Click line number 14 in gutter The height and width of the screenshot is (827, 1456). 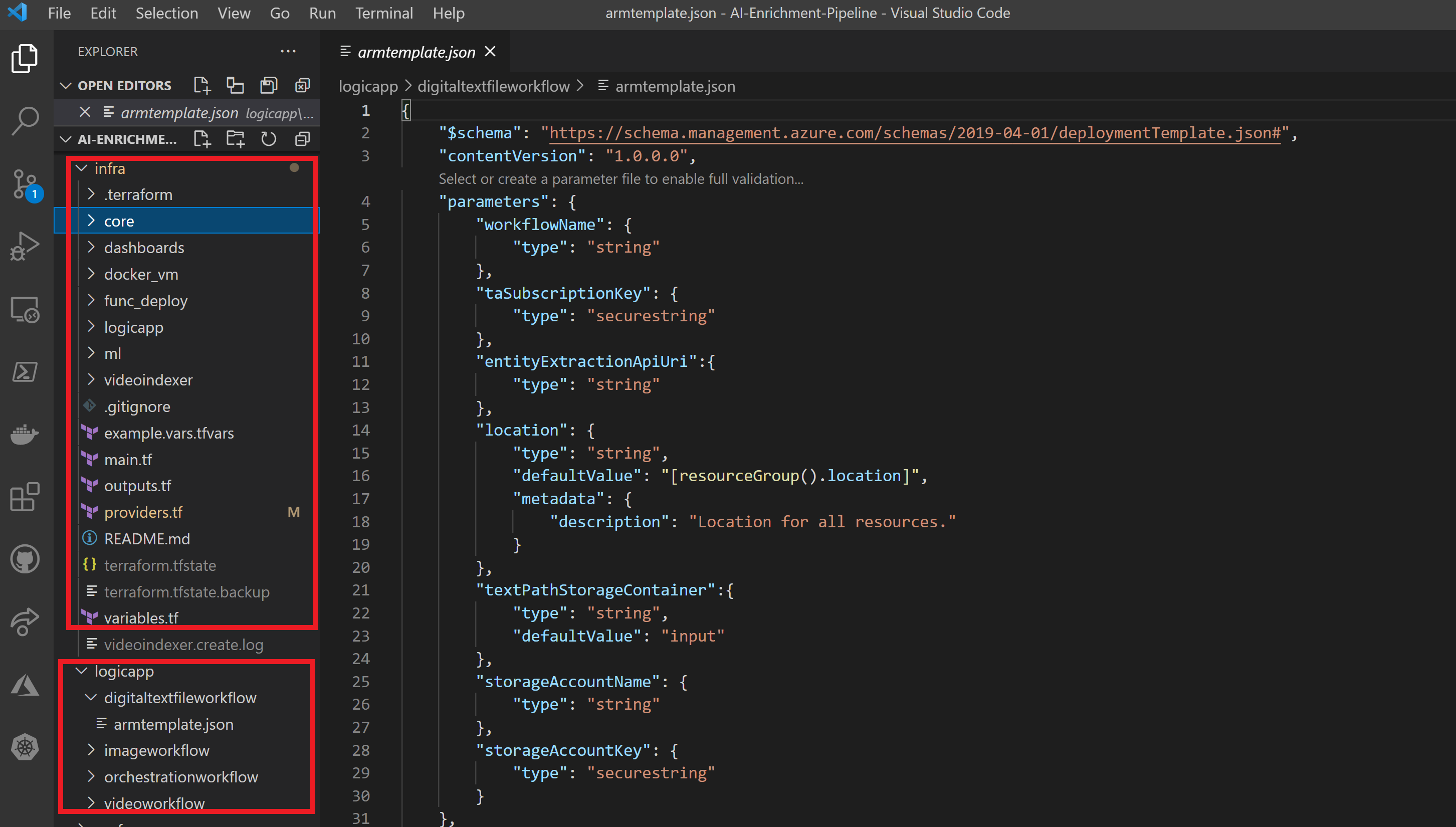[x=360, y=430]
